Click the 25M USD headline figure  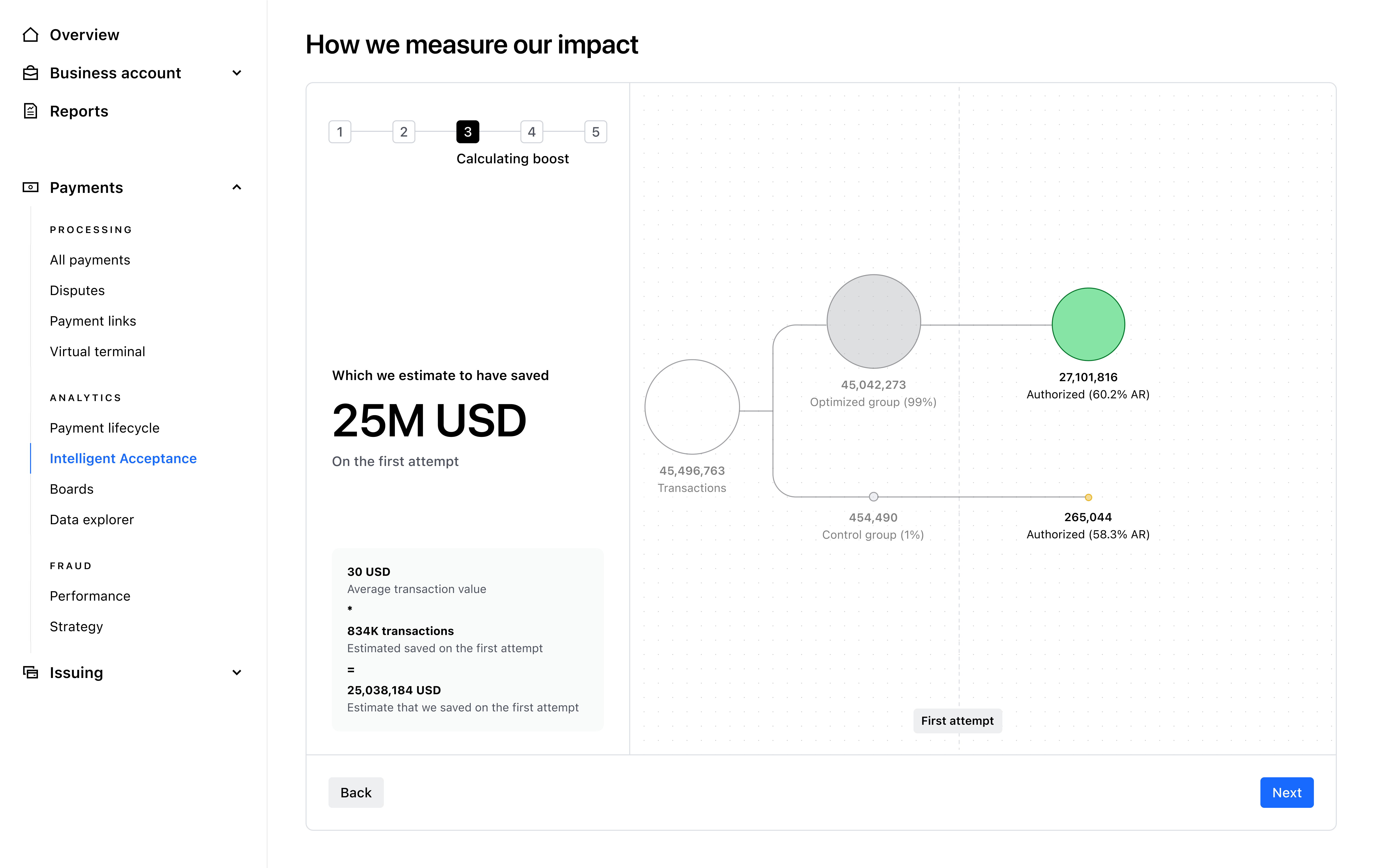point(429,420)
